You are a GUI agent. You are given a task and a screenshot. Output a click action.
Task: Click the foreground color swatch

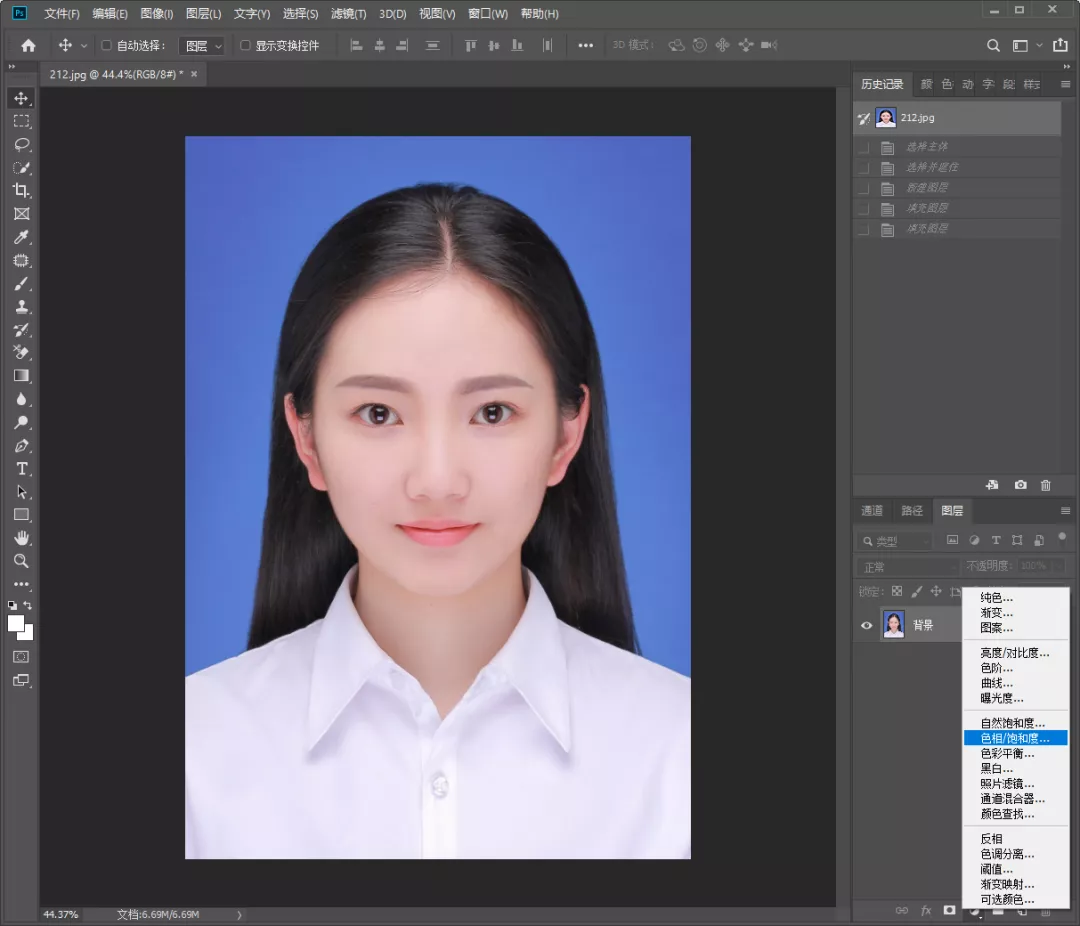[16, 623]
